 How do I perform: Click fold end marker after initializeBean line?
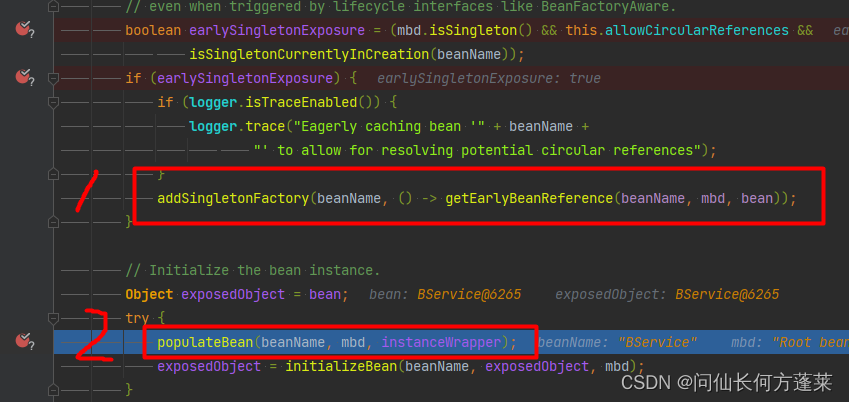click(x=53, y=389)
